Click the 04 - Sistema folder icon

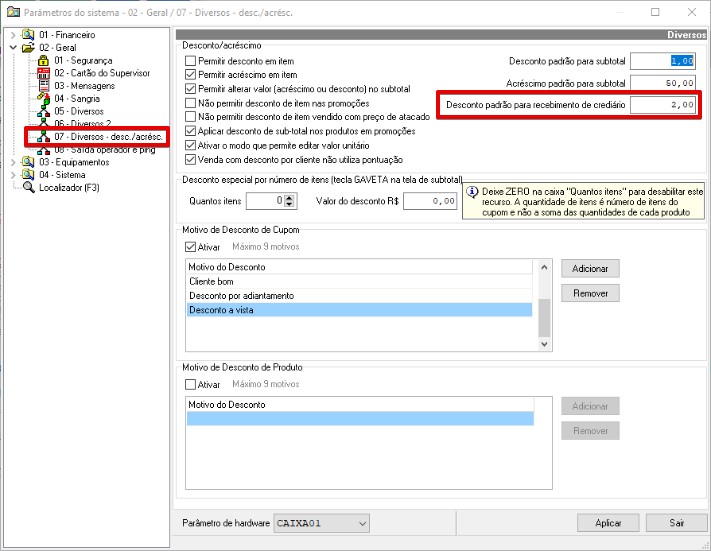tap(28, 175)
